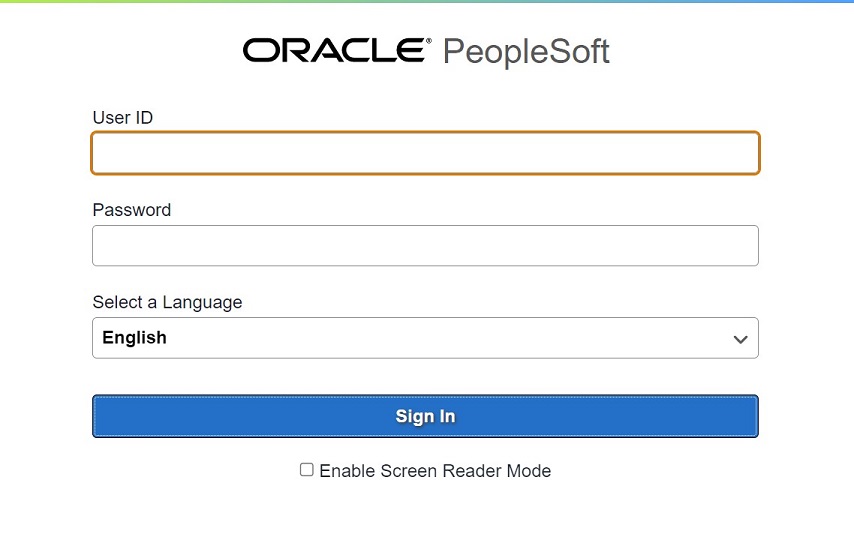This screenshot has width=854, height=534.
Task: Click the "Enable Screen Reader Mode" label text
Action: [435, 470]
